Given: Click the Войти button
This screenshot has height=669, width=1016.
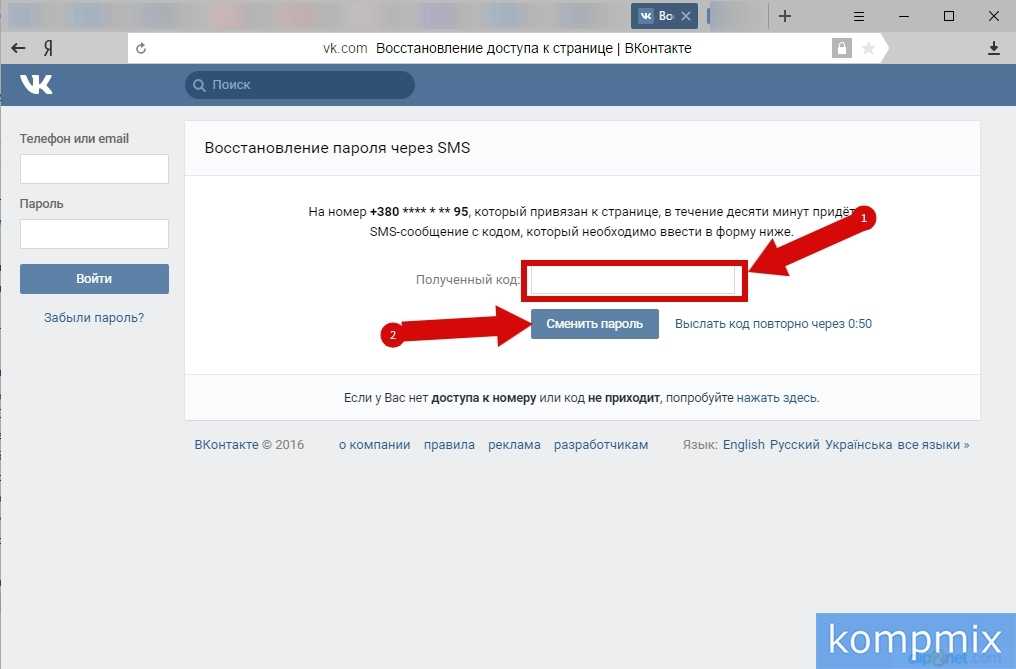Looking at the screenshot, I should 95,279.
